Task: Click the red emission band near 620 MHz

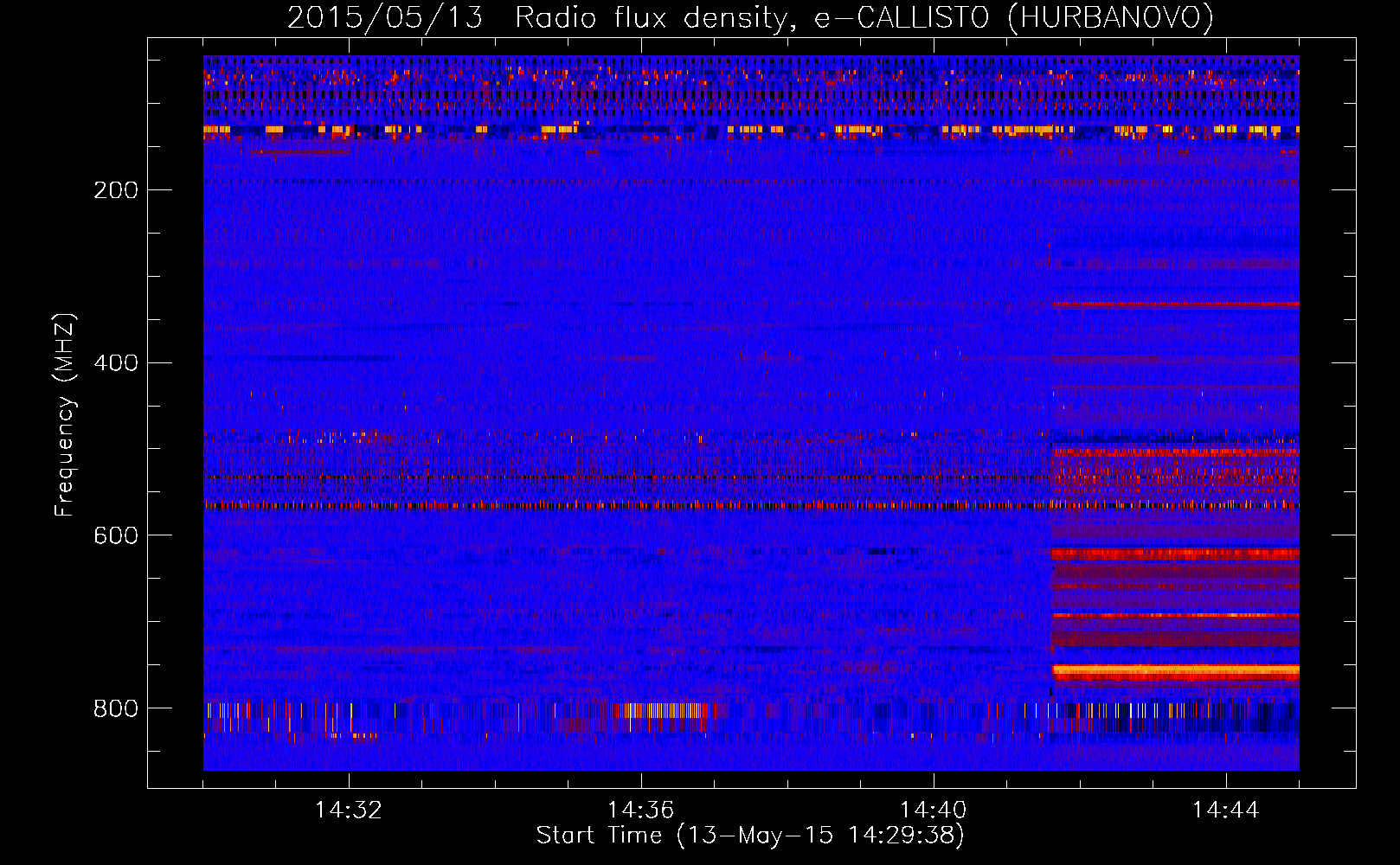Action: (x=1176, y=554)
